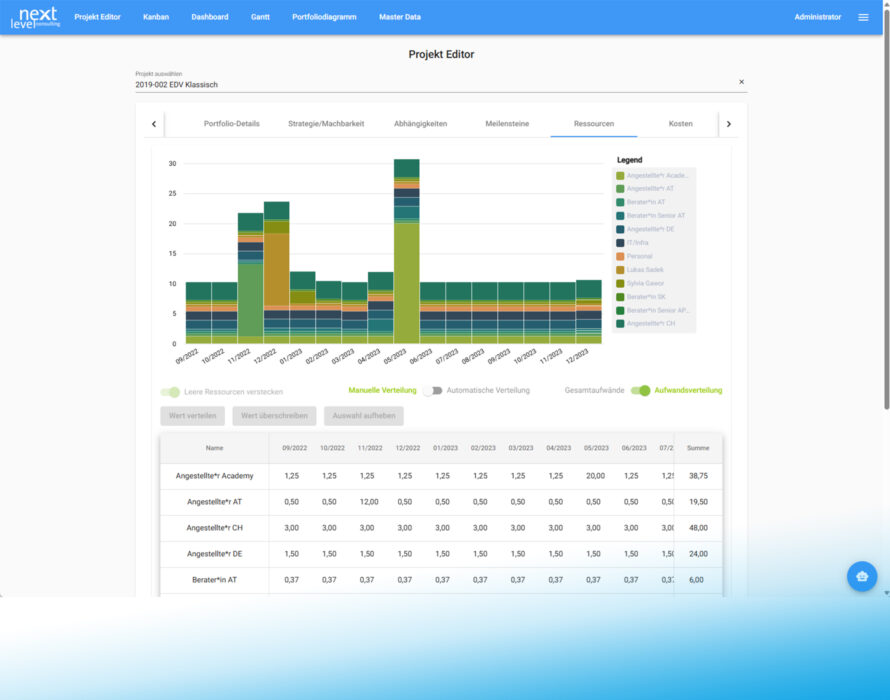Click the Auswahl aufheben button
Viewport: 890px width, 700px height.
364,416
